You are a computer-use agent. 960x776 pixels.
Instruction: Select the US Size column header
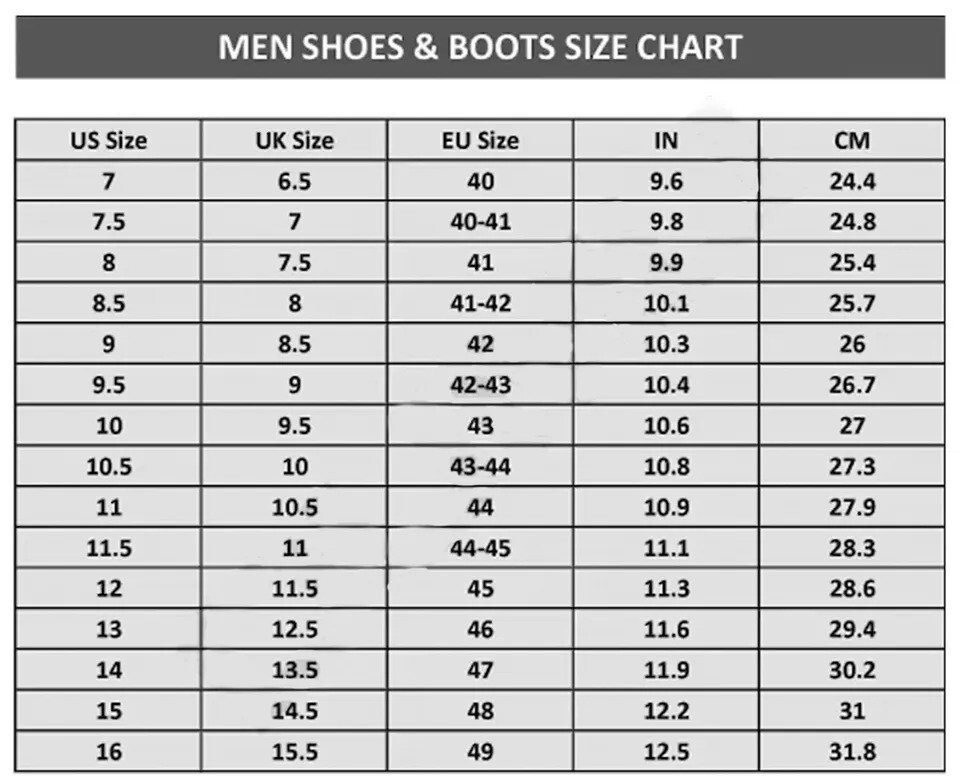click(x=108, y=141)
